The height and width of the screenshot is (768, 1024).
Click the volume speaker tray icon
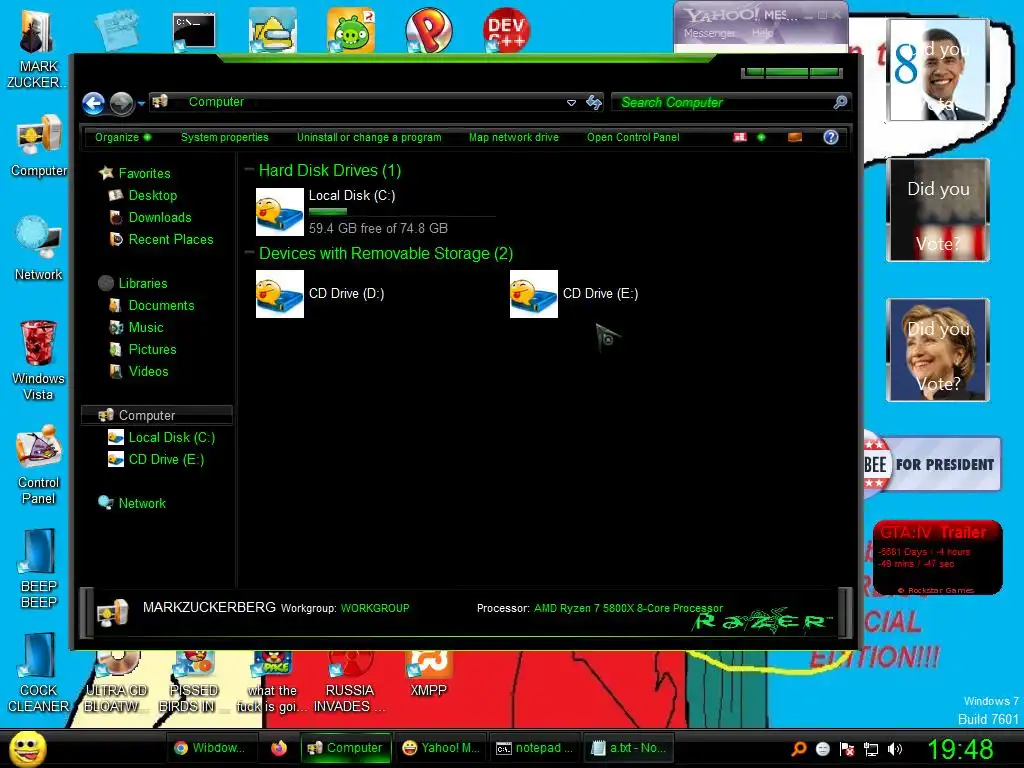pyautogui.click(x=895, y=749)
